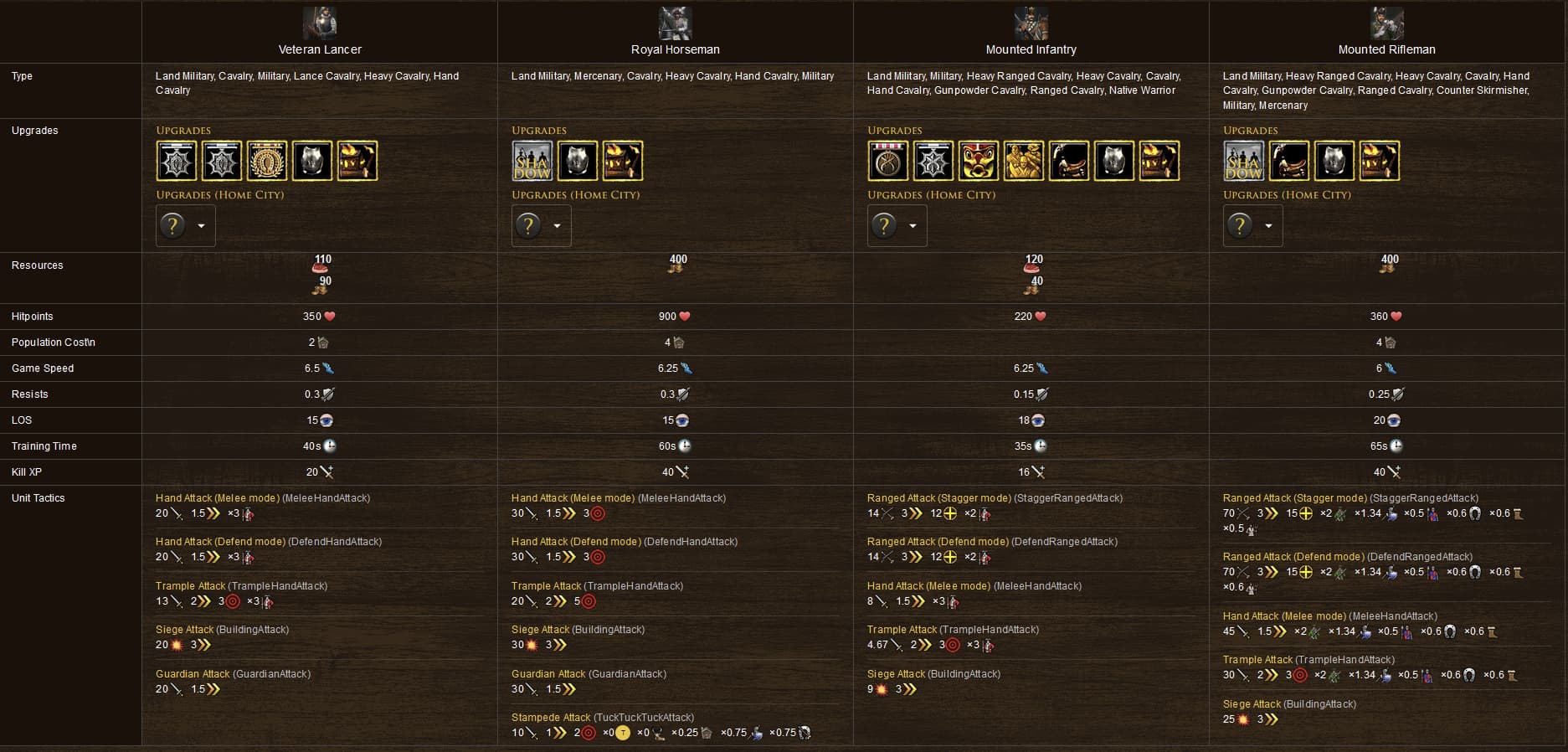Click the Veteran Lancer column heading
Viewport: 1568px width, 752px height.
320,49
